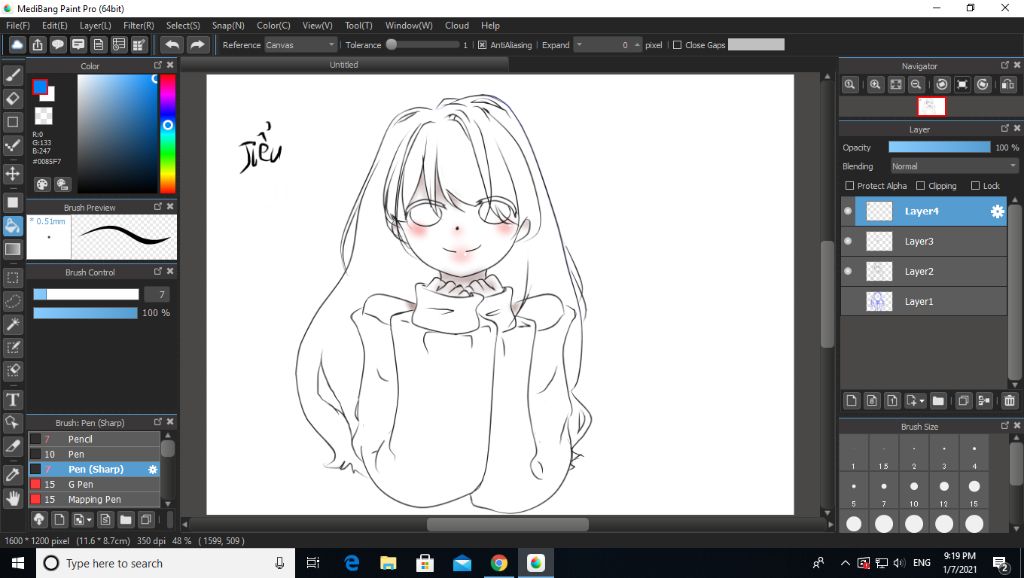This screenshot has height=578, width=1024.
Task: Select the Move tool
Action: 12,174
